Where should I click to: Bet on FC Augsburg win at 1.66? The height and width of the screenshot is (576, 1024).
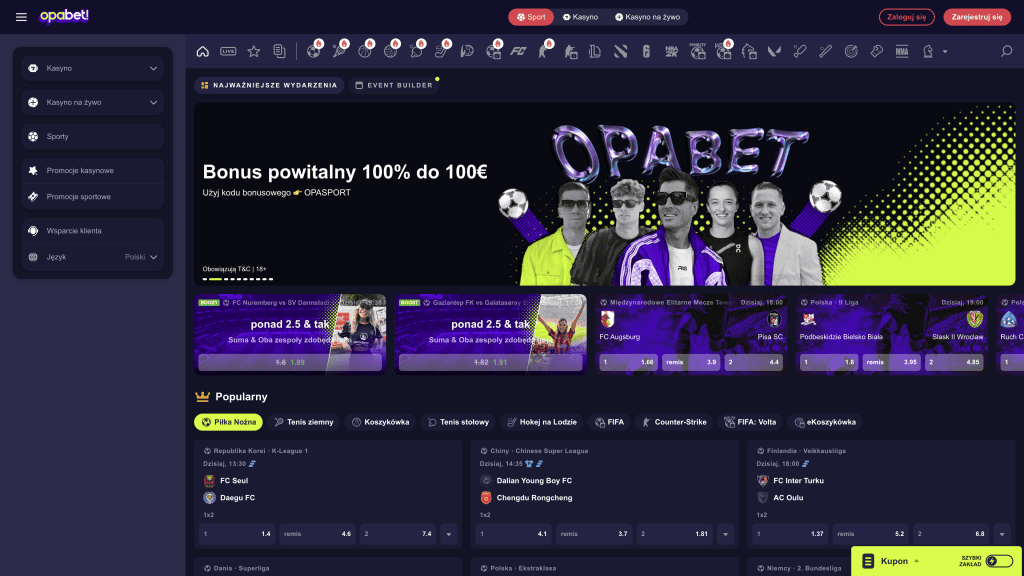pos(628,362)
